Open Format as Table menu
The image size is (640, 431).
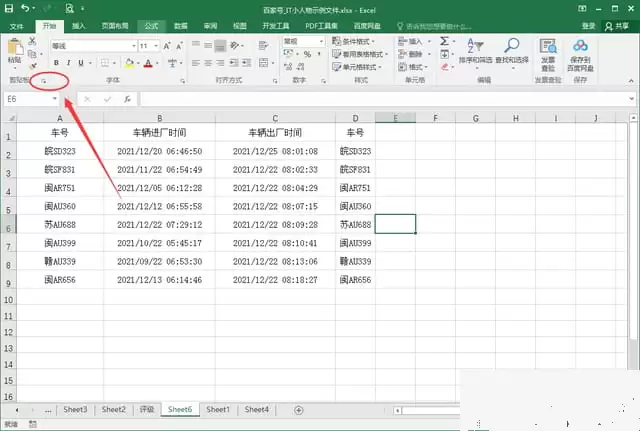click(360, 54)
